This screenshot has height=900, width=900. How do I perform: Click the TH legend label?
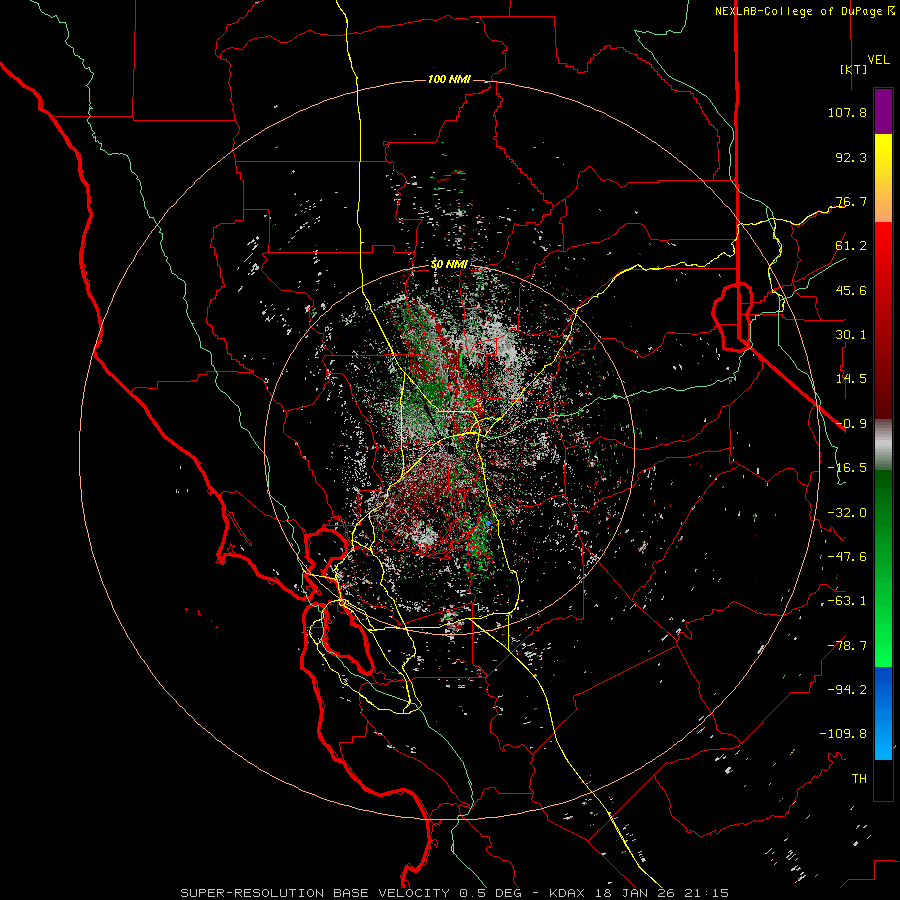pyautogui.click(x=859, y=779)
